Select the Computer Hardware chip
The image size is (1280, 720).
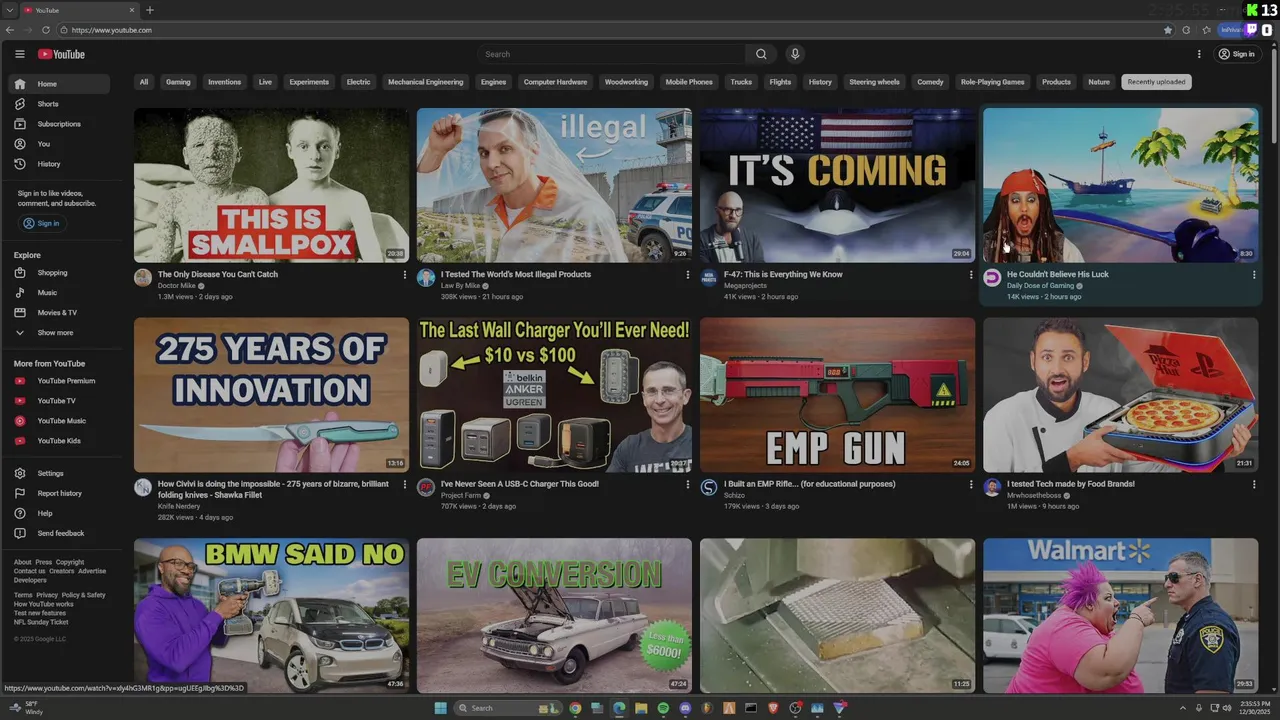coord(555,82)
